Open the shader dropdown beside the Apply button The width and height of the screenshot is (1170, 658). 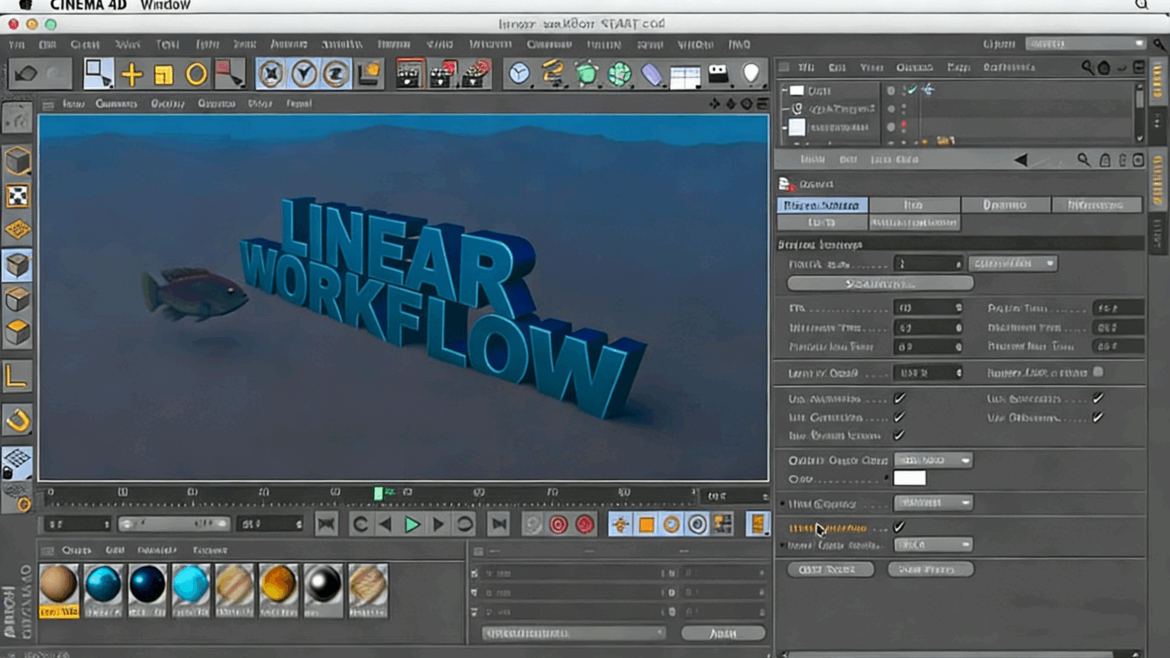[x=575, y=633]
